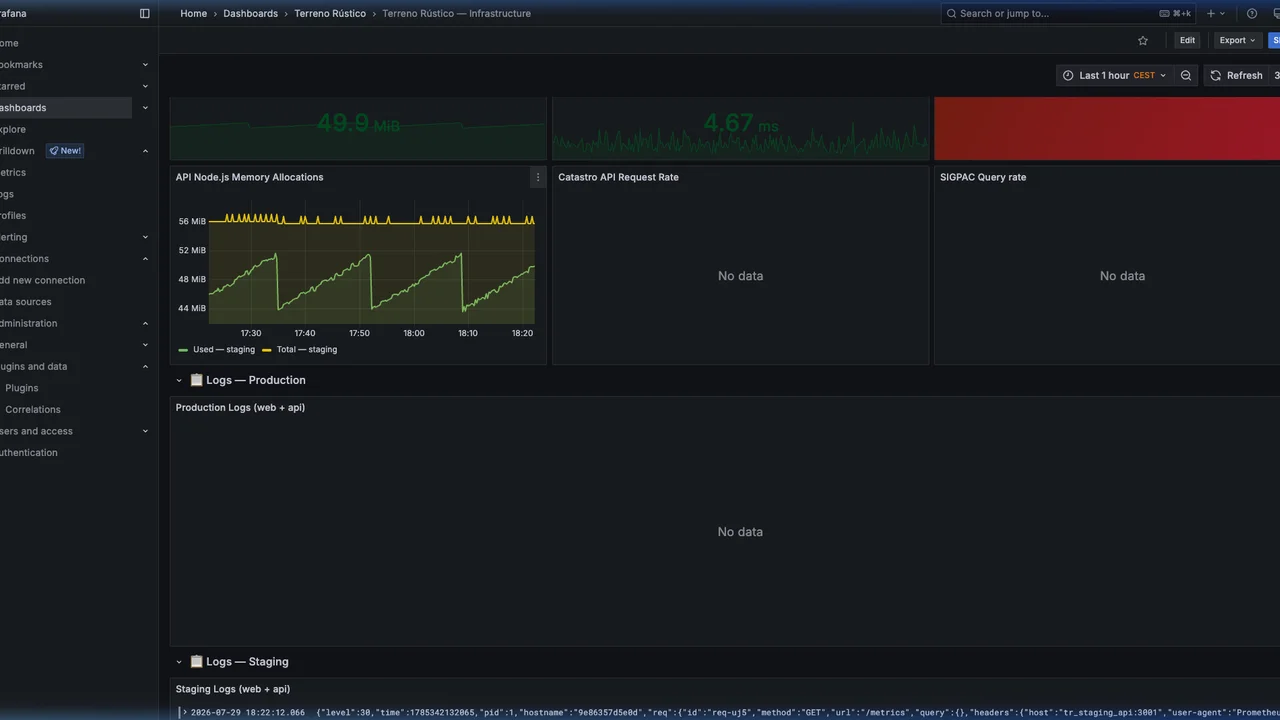Screen dimensions: 1280x720
Task: Expand the Starred sidebar section
Action: pyautogui.click(x=145, y=87)
